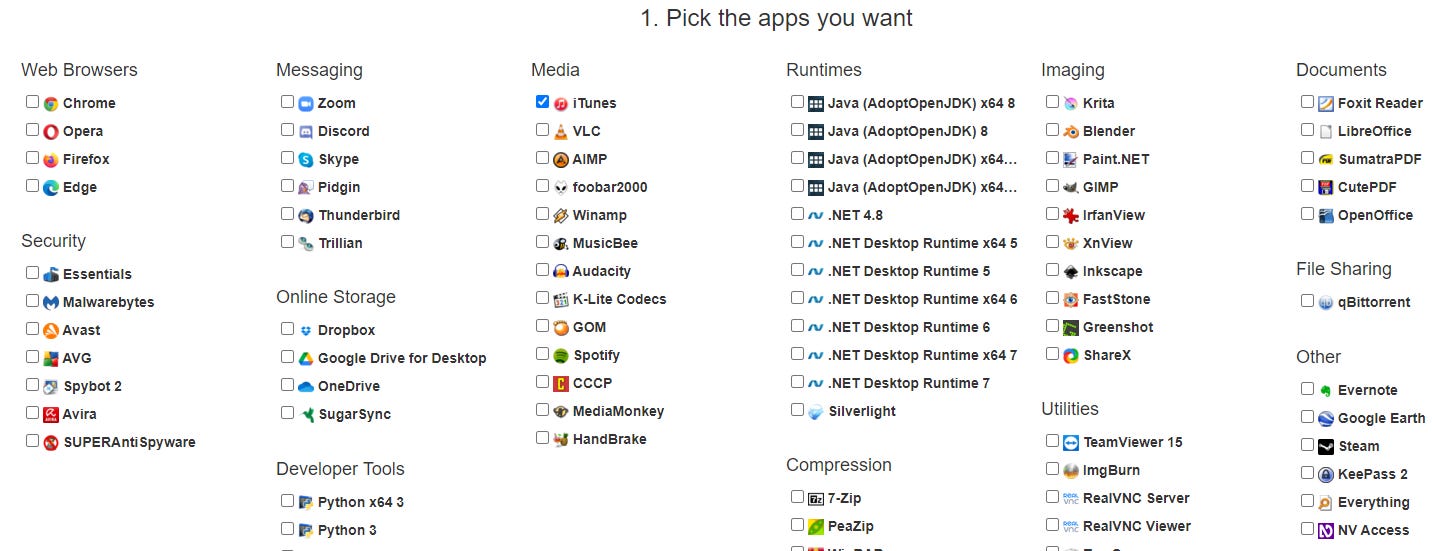Click the Avast icon
Viewport: 1432px width, 551px height.
[x=51, y=330]
